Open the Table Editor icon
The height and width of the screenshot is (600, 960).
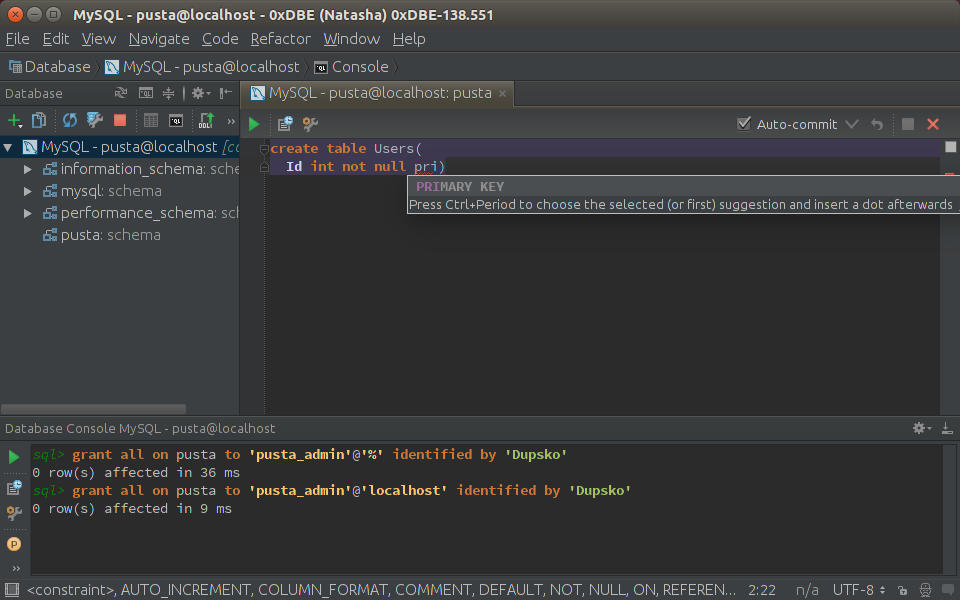(150, 121)
